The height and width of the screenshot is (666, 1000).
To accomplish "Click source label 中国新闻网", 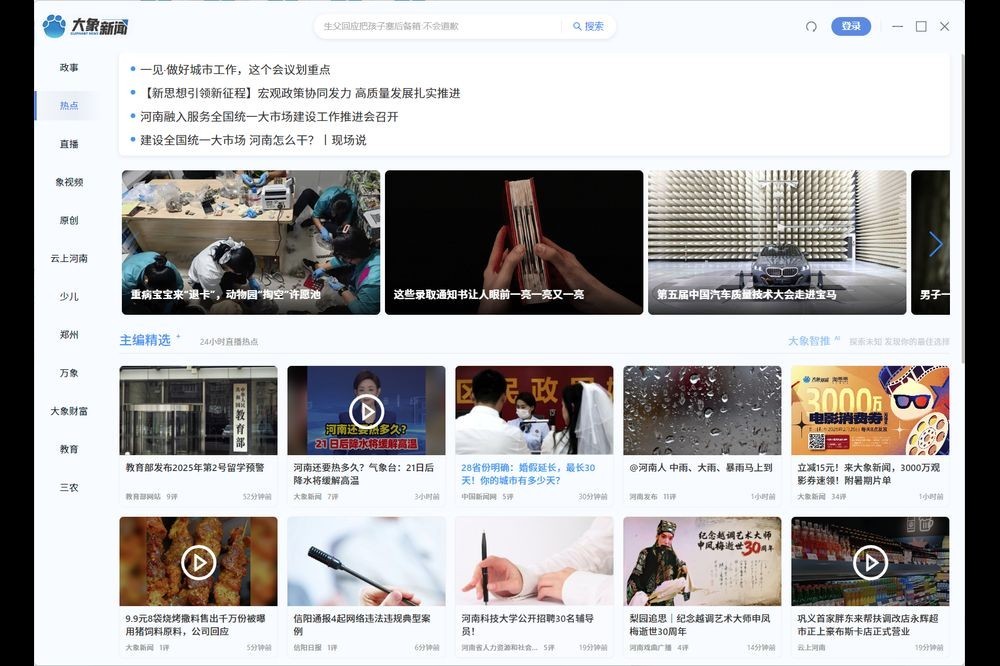I will (478, 496).
